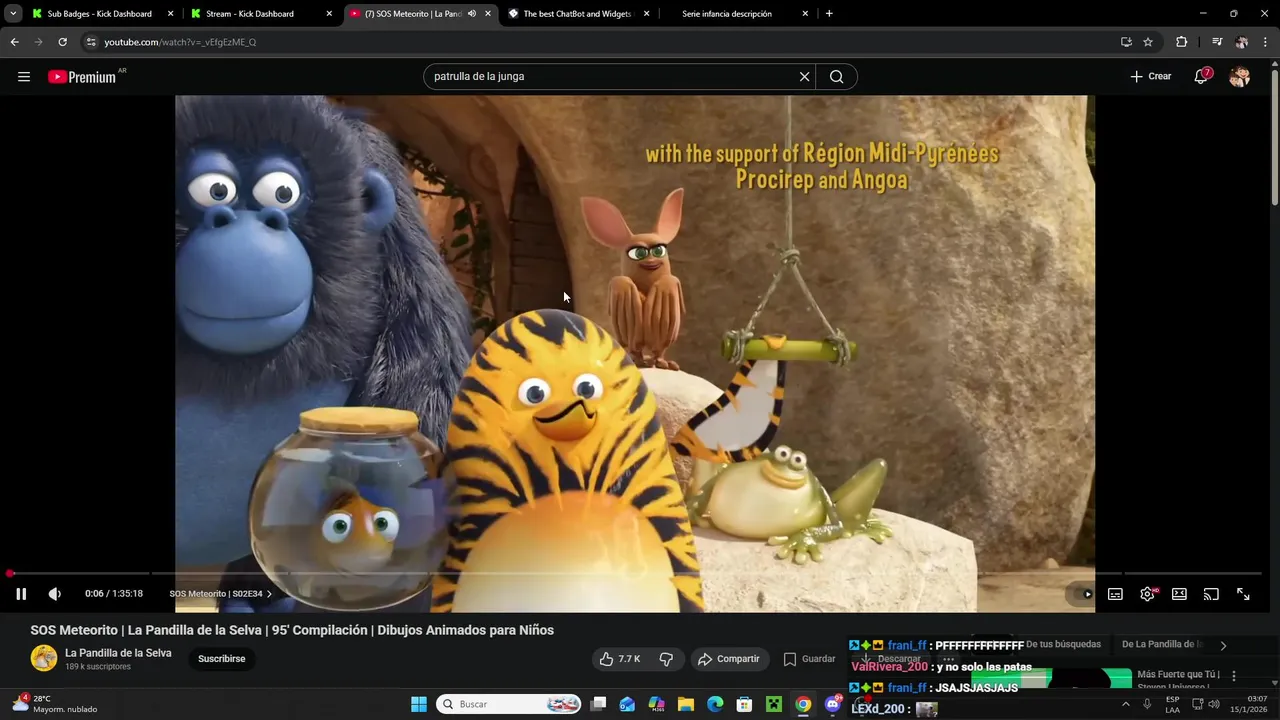Open Minecraft from taskbar
The width and height of the screenshot is (1280, 720).
[773, 704]
